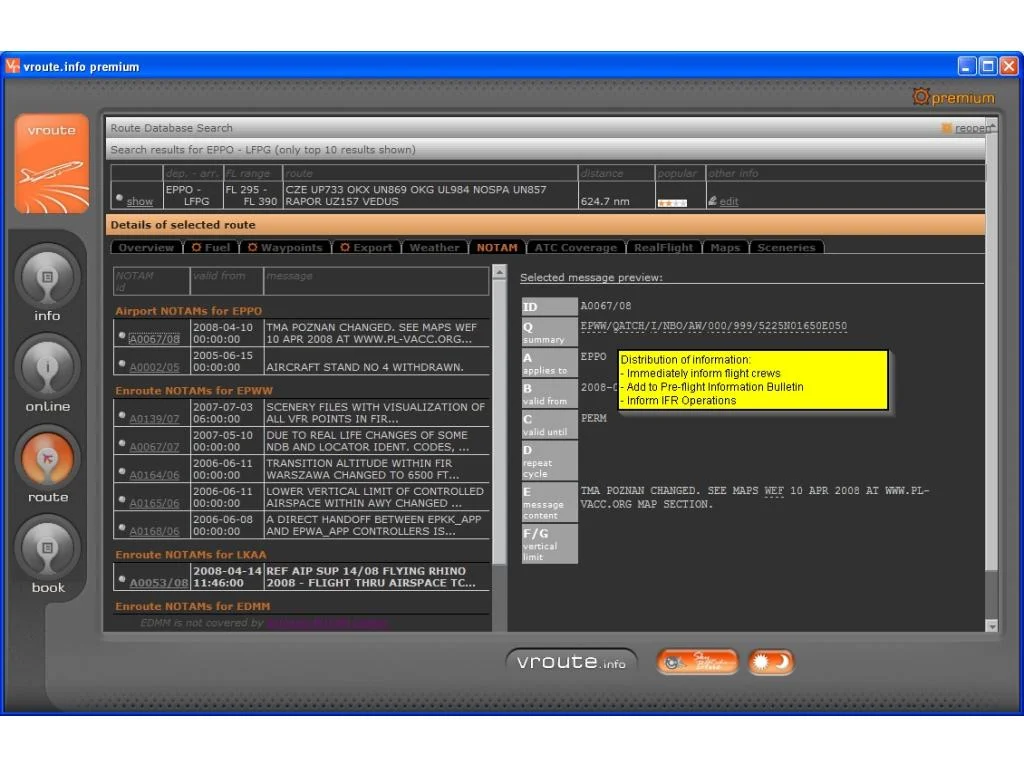
Task: Click the 'Enroute NOTAMs for LKAA' heading
Action: (191, 554)
